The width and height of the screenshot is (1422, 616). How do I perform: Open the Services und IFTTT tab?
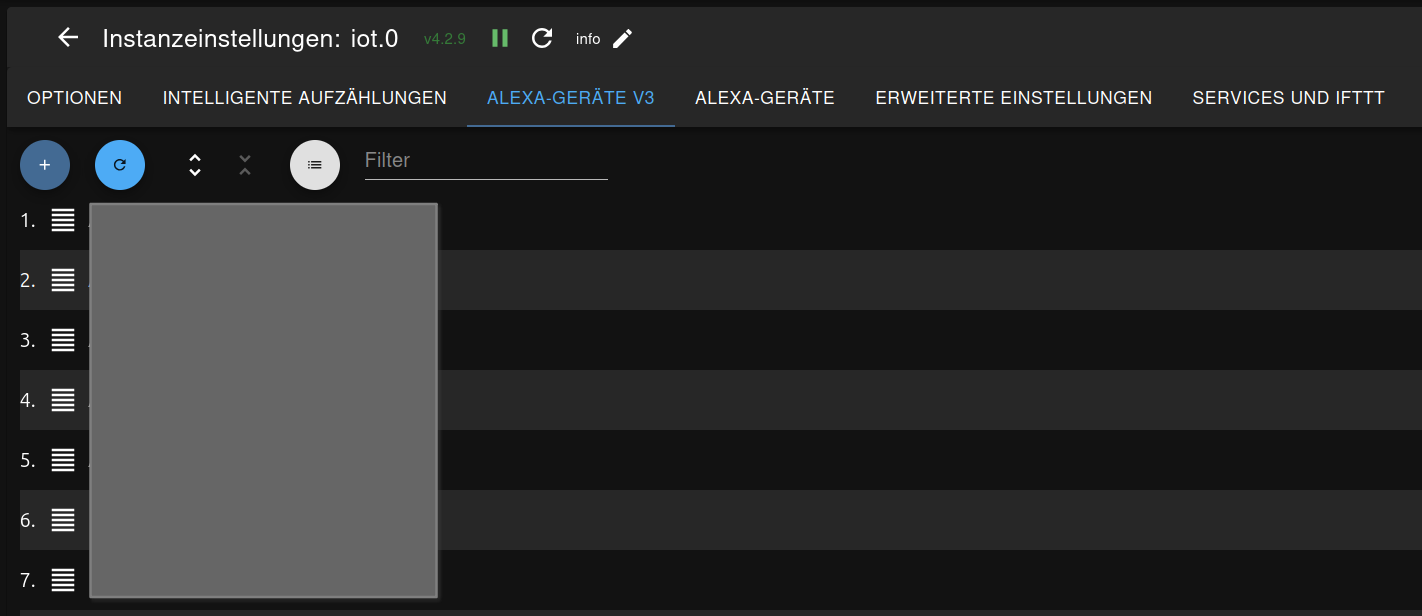(1289, 98)
